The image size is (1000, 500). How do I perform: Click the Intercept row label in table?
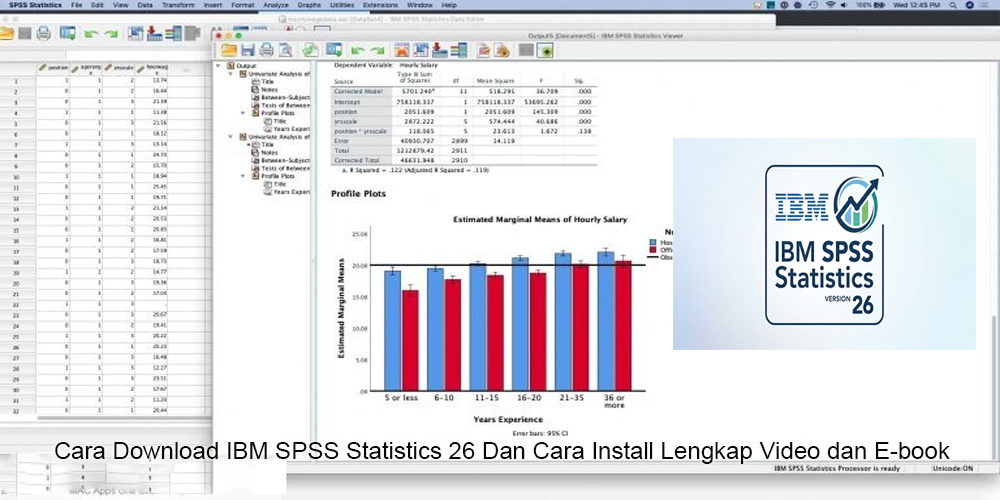point(347,101)
